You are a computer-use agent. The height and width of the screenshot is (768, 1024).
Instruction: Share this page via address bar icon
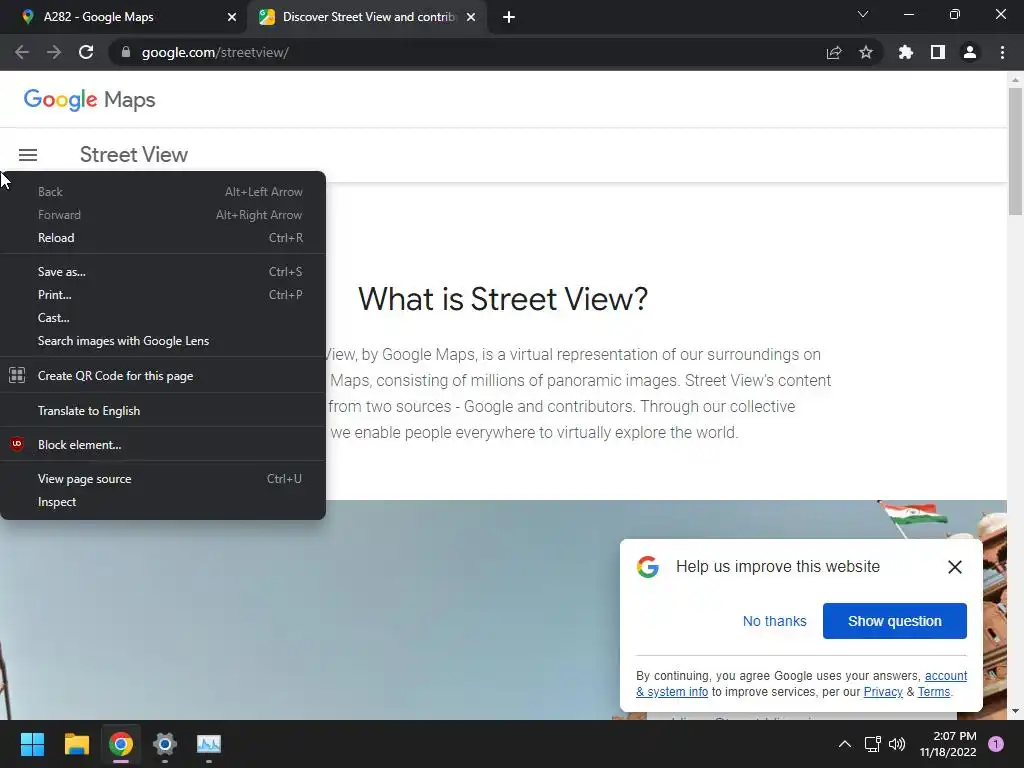(834, 52)
